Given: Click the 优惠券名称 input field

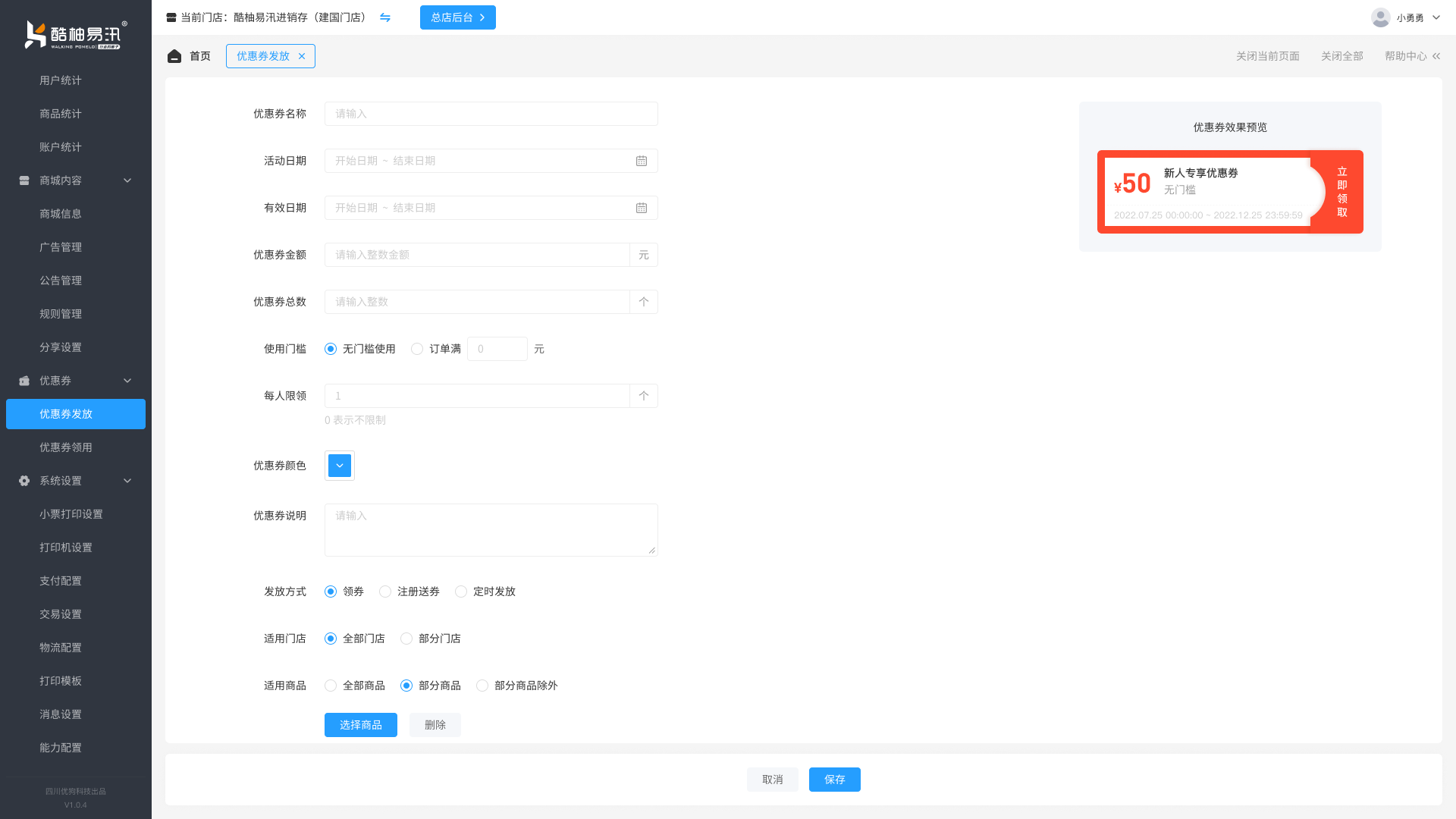Looking at the screenshot, I should coord(491,114).
